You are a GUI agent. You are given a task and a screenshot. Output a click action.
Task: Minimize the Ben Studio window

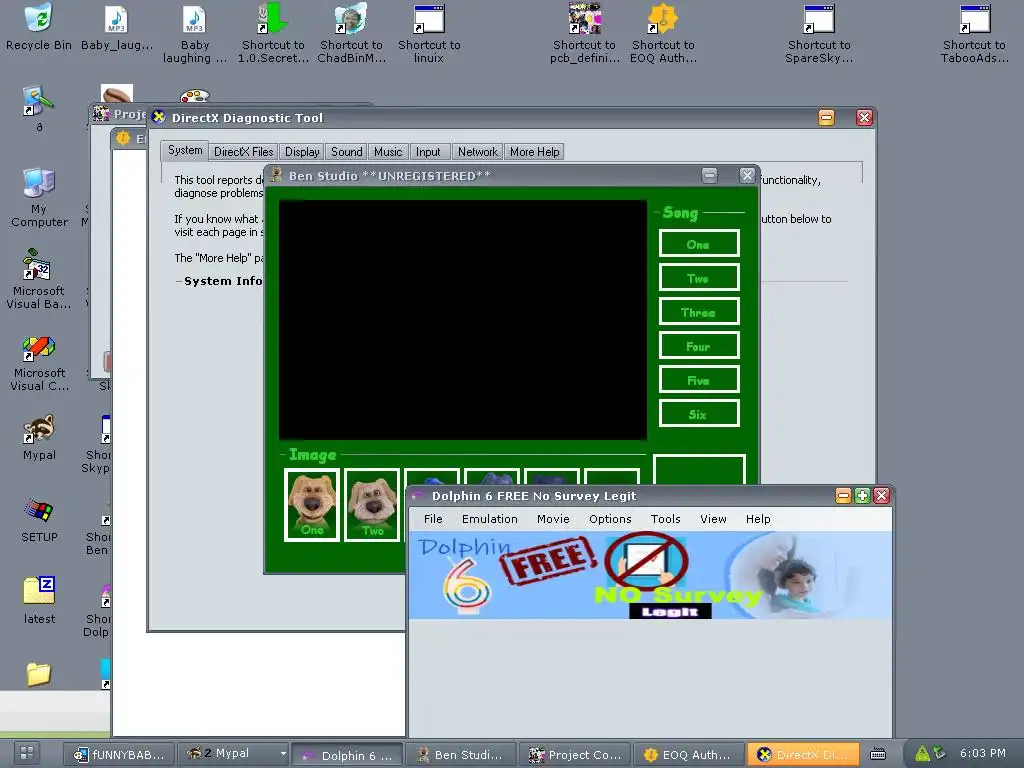(x=709, y=175)
